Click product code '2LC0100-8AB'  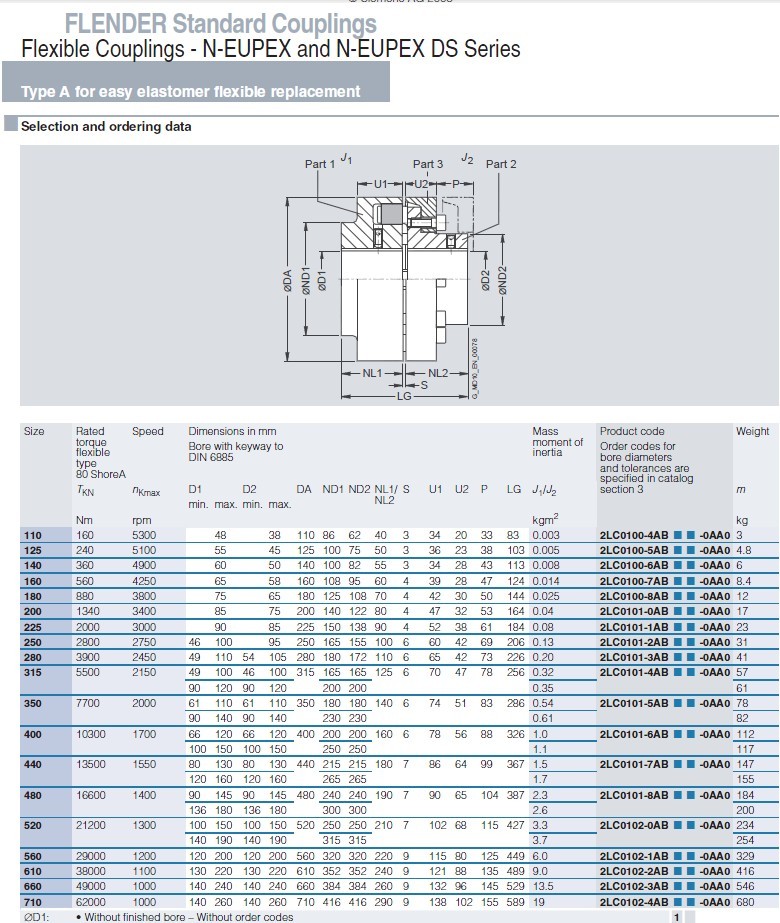634,596
